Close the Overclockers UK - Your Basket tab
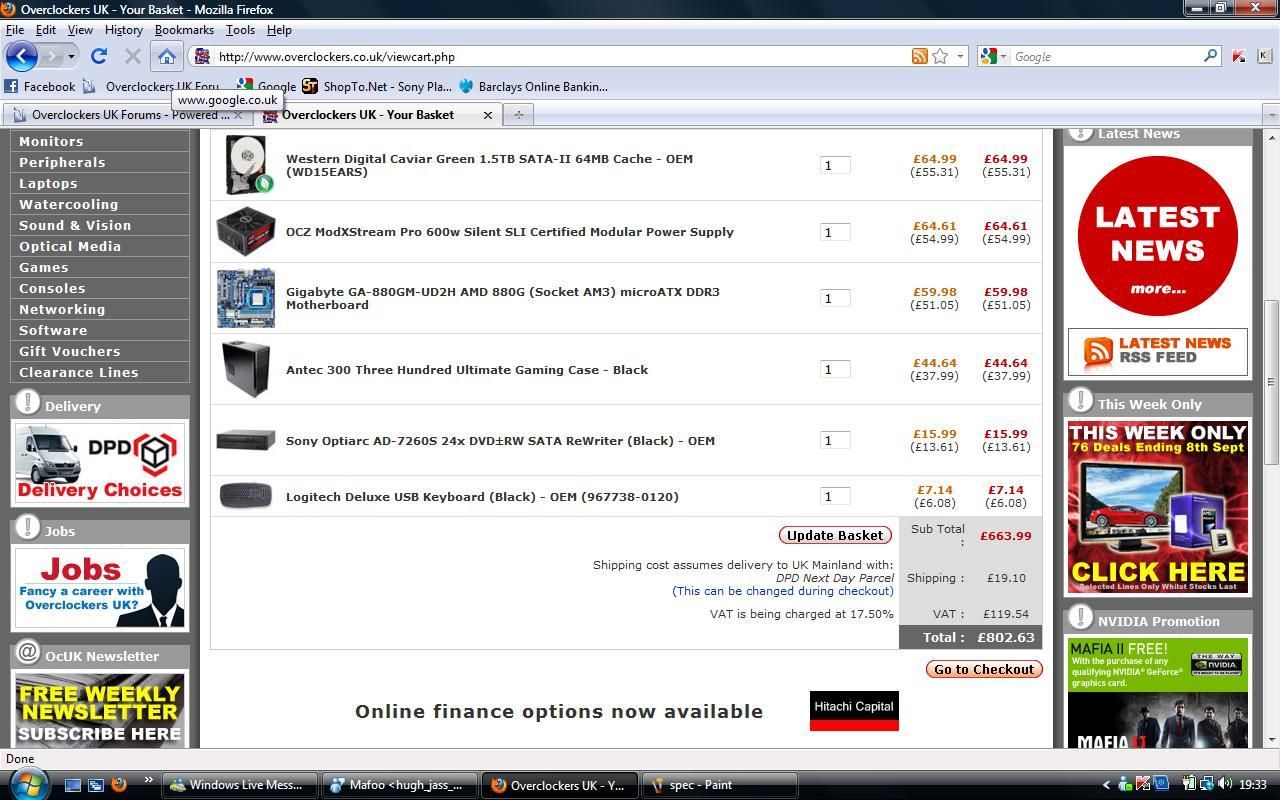The image size is (1280, 800). [x=488, y=115]
